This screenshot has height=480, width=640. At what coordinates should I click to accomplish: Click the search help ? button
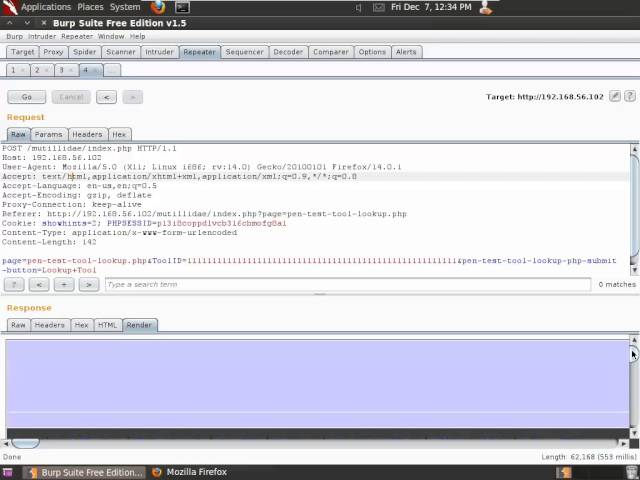point(14,284)
